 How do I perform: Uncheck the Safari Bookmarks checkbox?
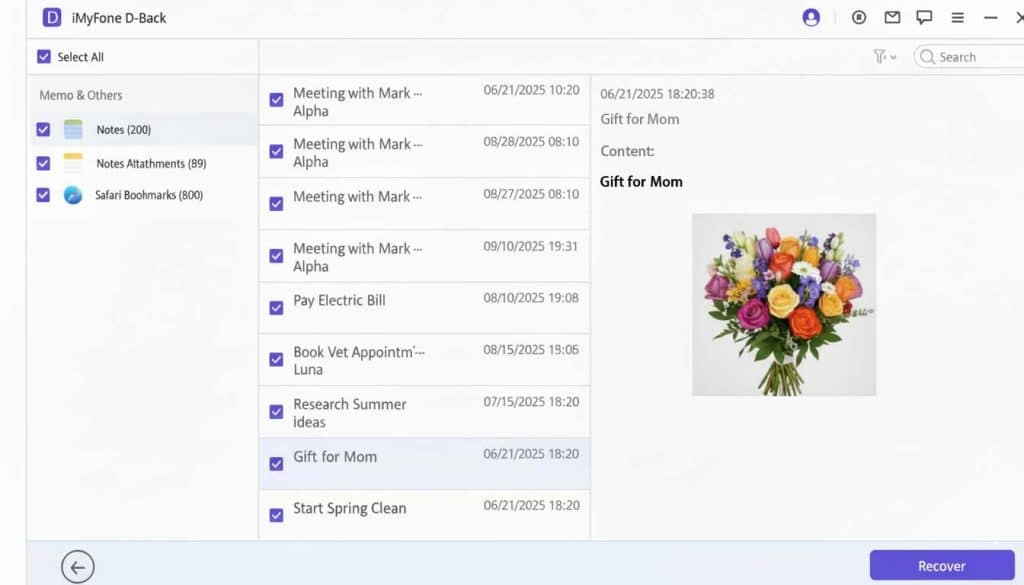coord(43,195)
